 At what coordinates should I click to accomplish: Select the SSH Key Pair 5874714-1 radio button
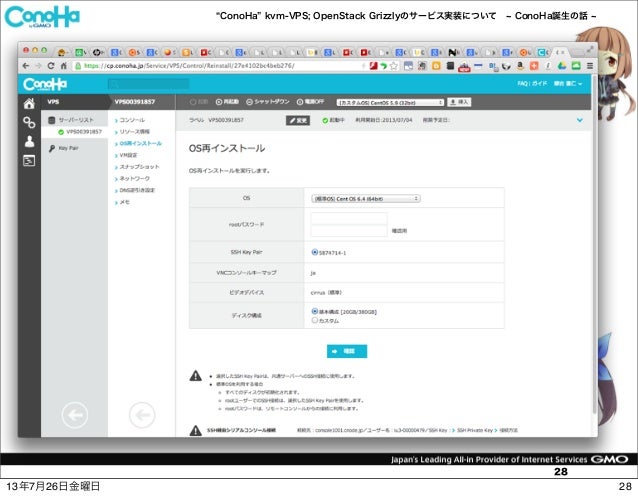314,252
